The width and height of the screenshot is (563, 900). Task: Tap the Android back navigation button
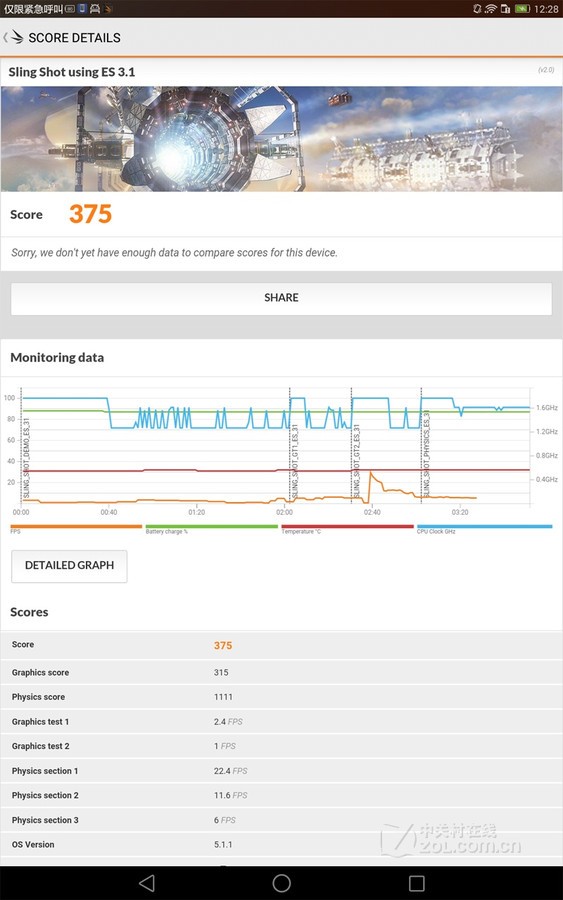147,883
